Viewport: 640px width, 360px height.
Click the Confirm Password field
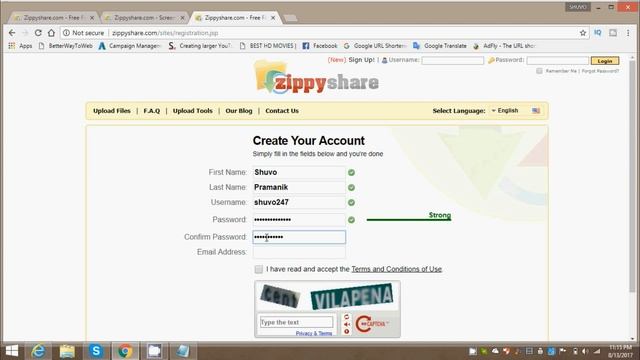299,237
